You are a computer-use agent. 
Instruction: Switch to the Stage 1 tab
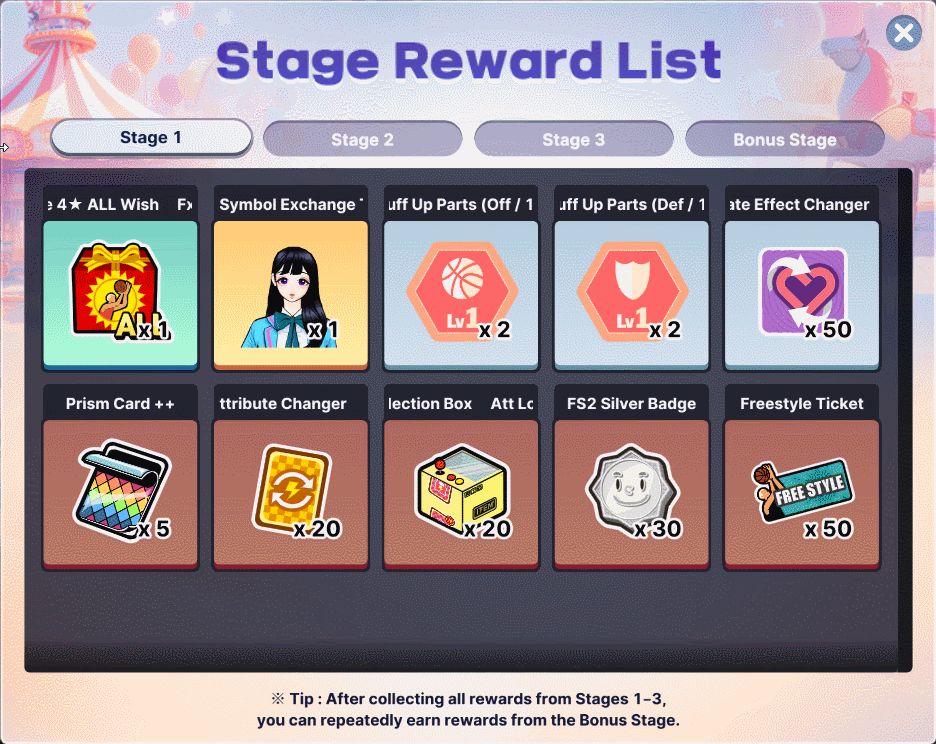click(151, 137)
